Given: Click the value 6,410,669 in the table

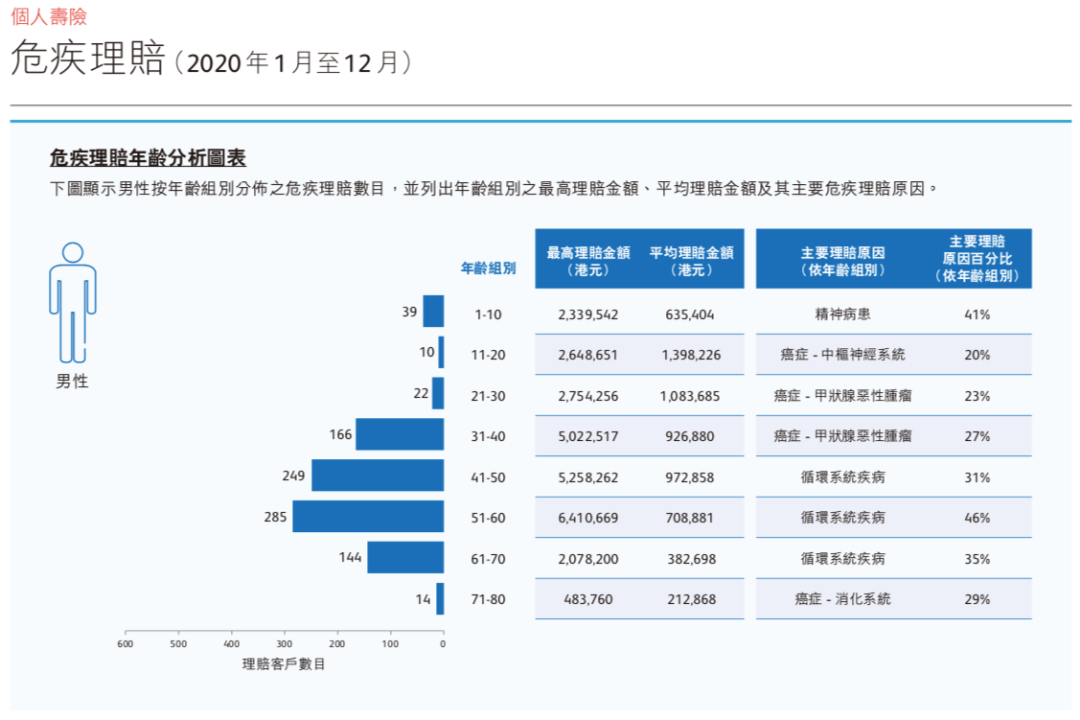Looking at the screenshot, I should tap(590, 517).
